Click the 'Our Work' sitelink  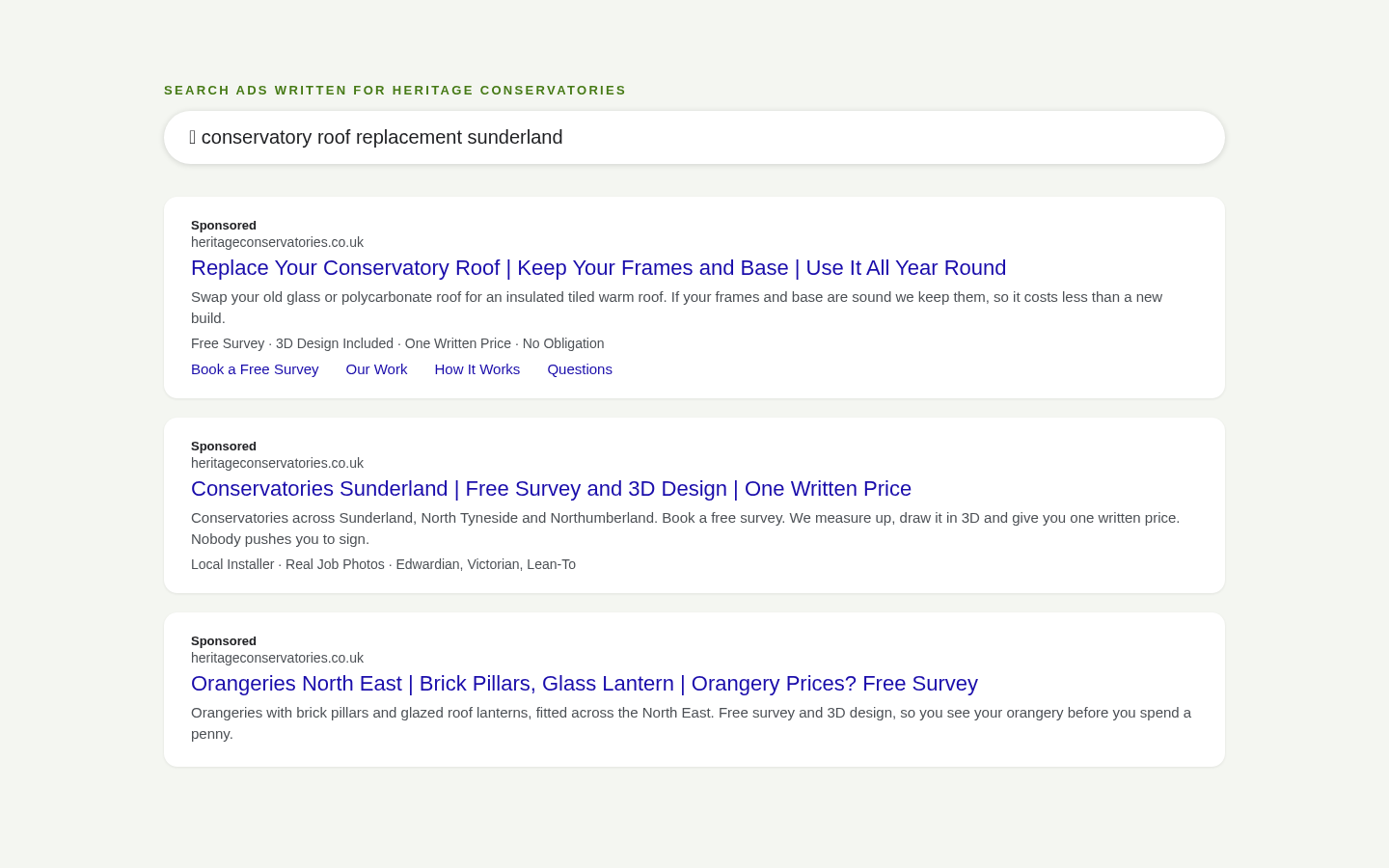click(376, 369)
